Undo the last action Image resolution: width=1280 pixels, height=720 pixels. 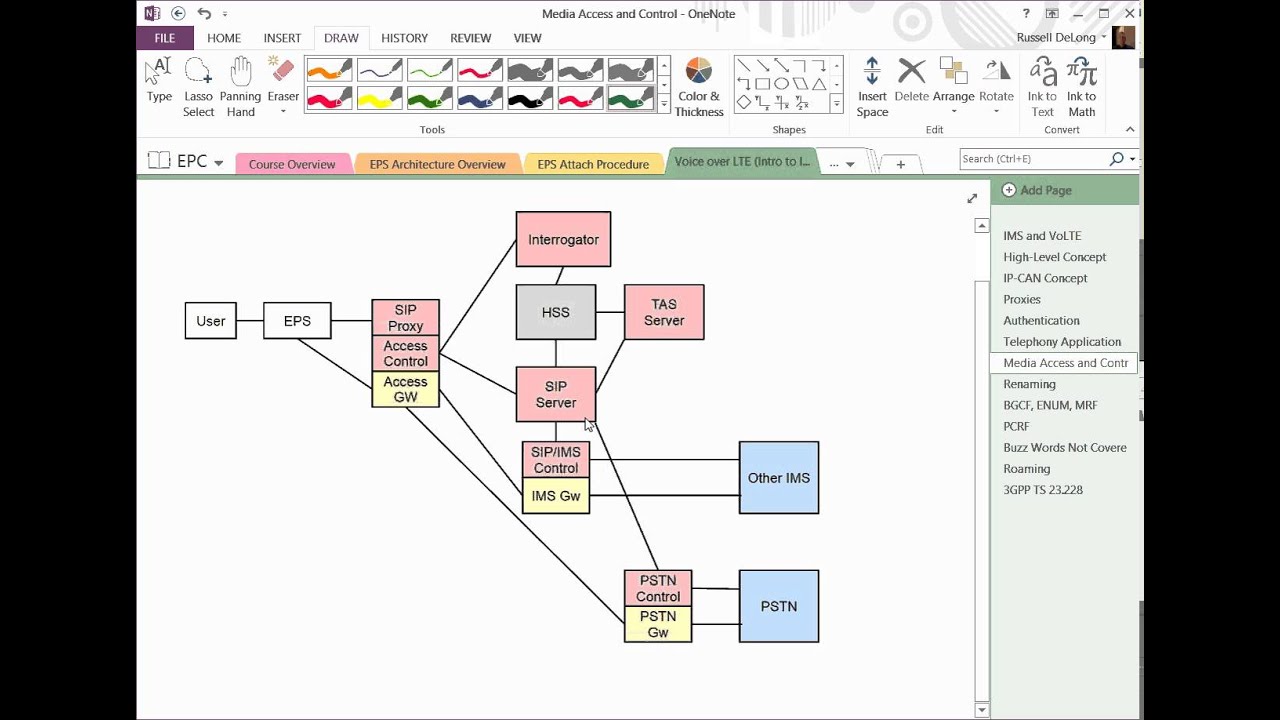click(204, 13)
